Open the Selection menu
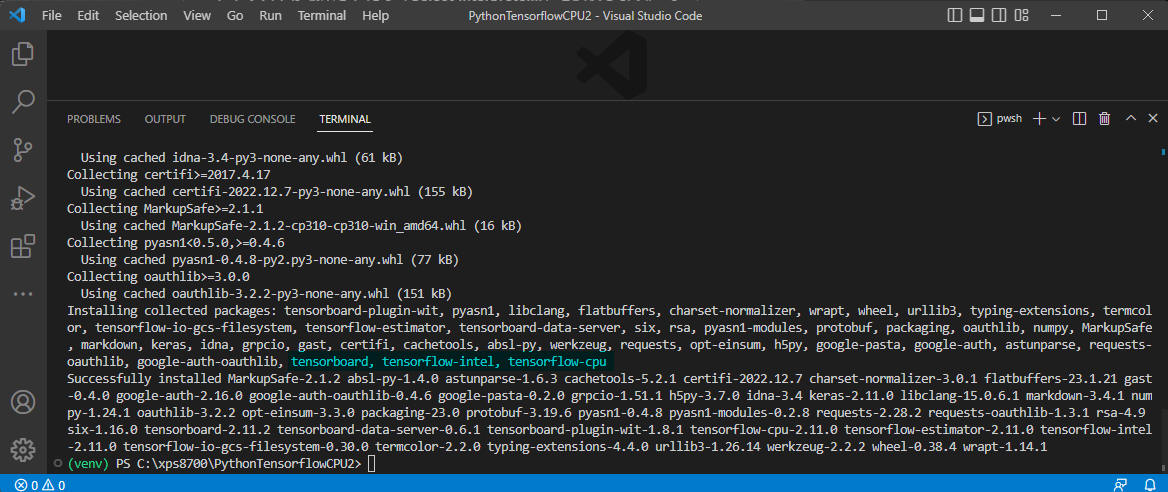 pos(141,15)
